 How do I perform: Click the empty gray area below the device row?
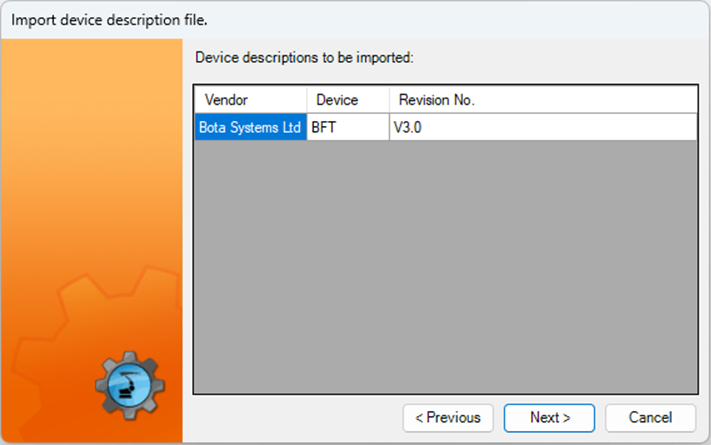(445, 270)
